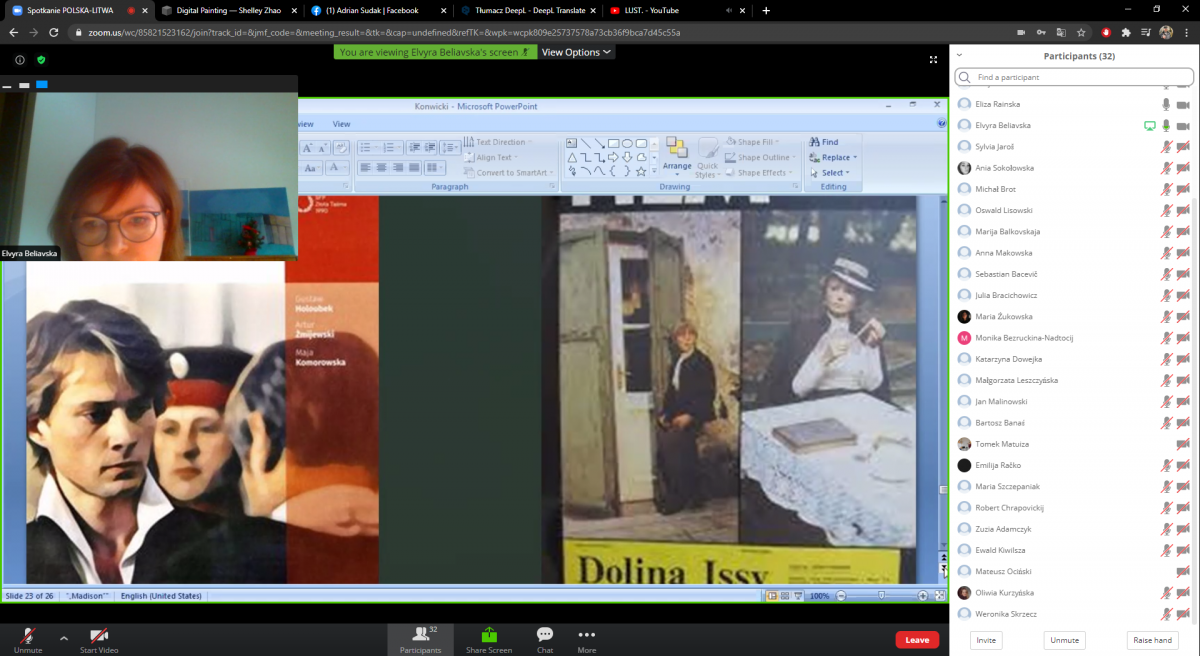Click Find in PowerPoint Editing group
The height and width of the screenshot is (656, 1200).
click(825, 142)
